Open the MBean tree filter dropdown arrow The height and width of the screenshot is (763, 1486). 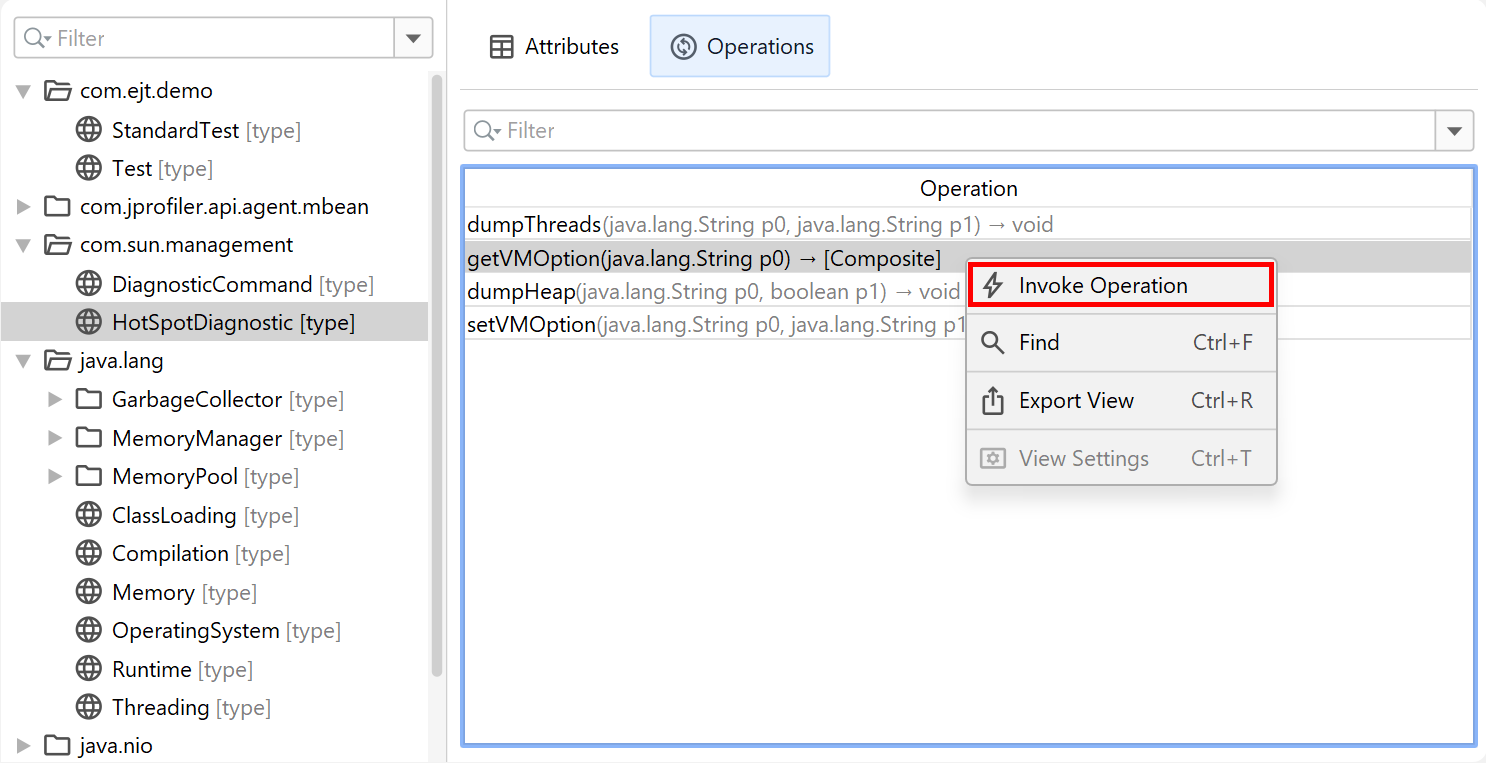(413, 39)
